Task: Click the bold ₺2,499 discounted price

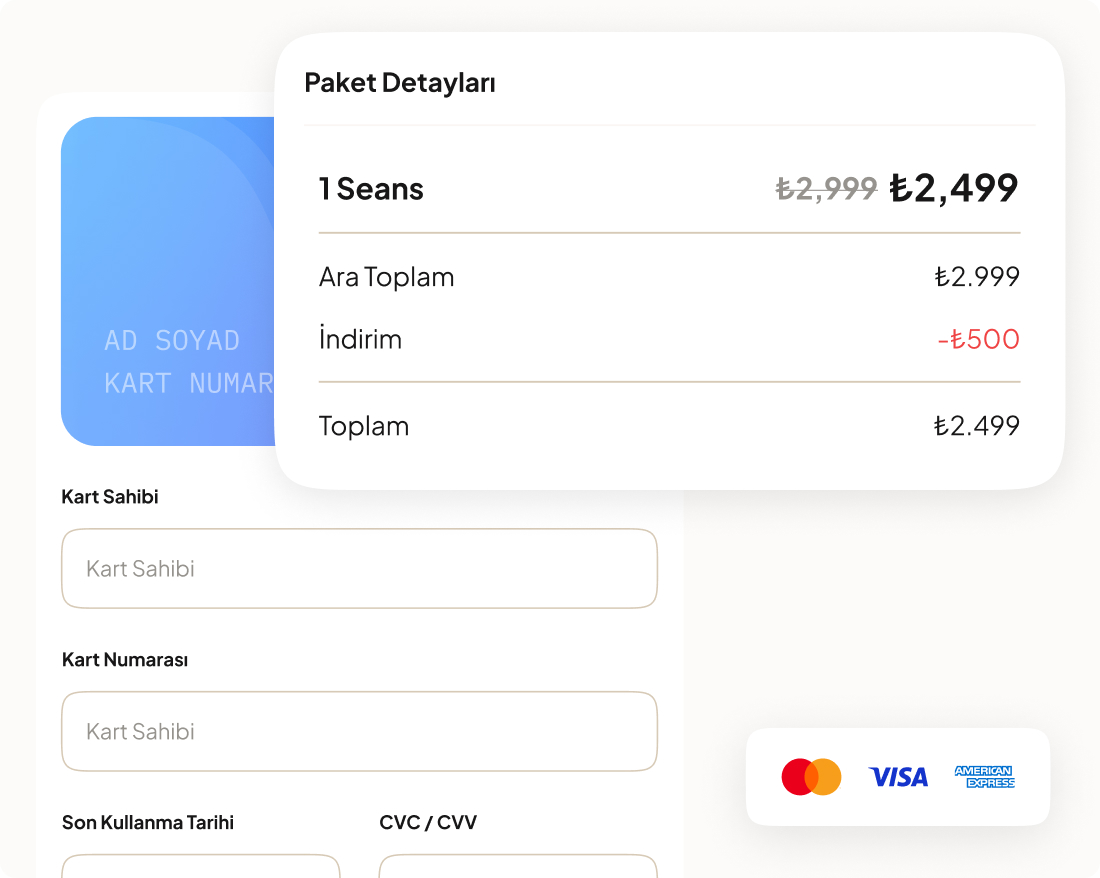Action: point(954,188)
